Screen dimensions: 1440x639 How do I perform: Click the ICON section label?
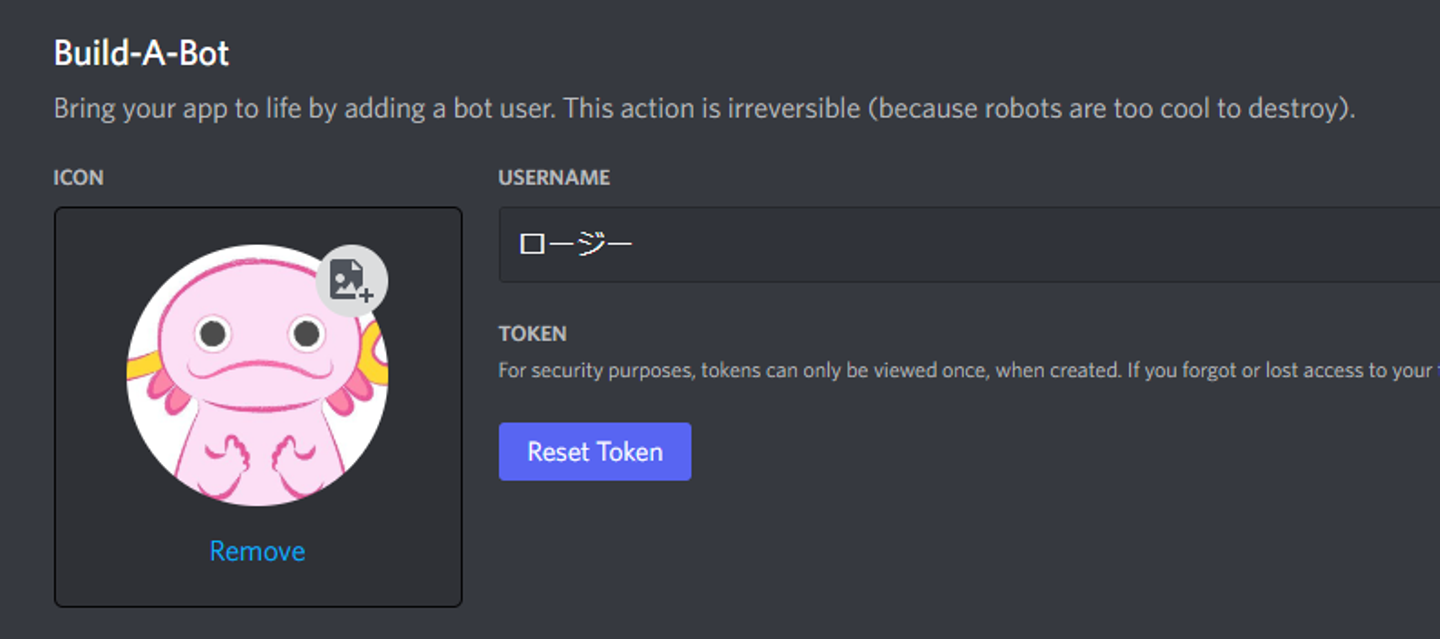click(x=78, y=178)
